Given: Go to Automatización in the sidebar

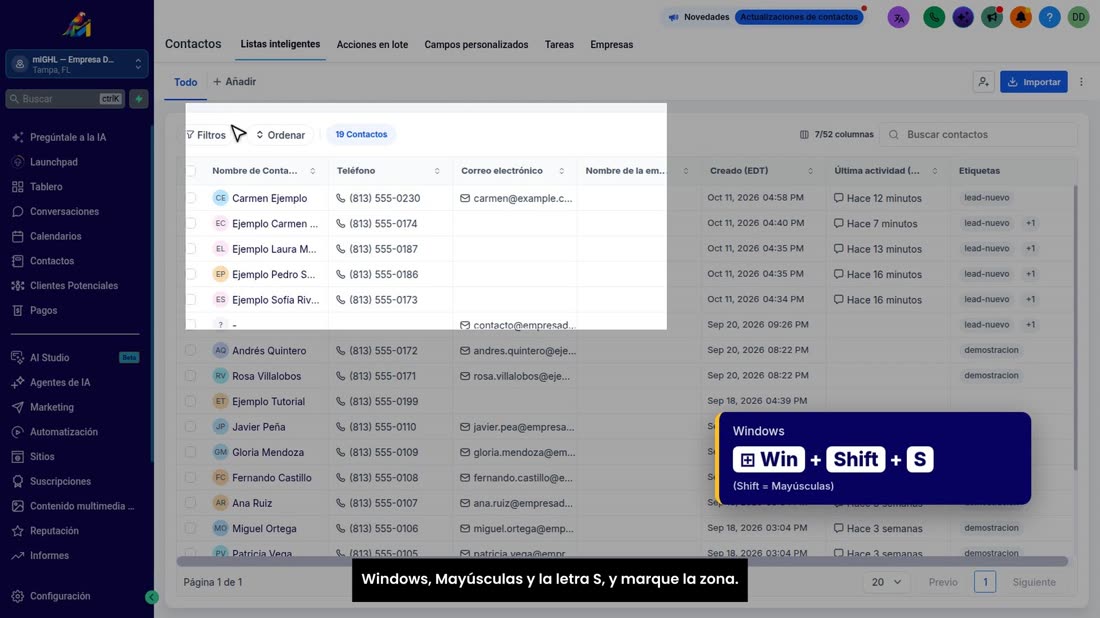Looking at the screenshot, I should click(64, 432).
